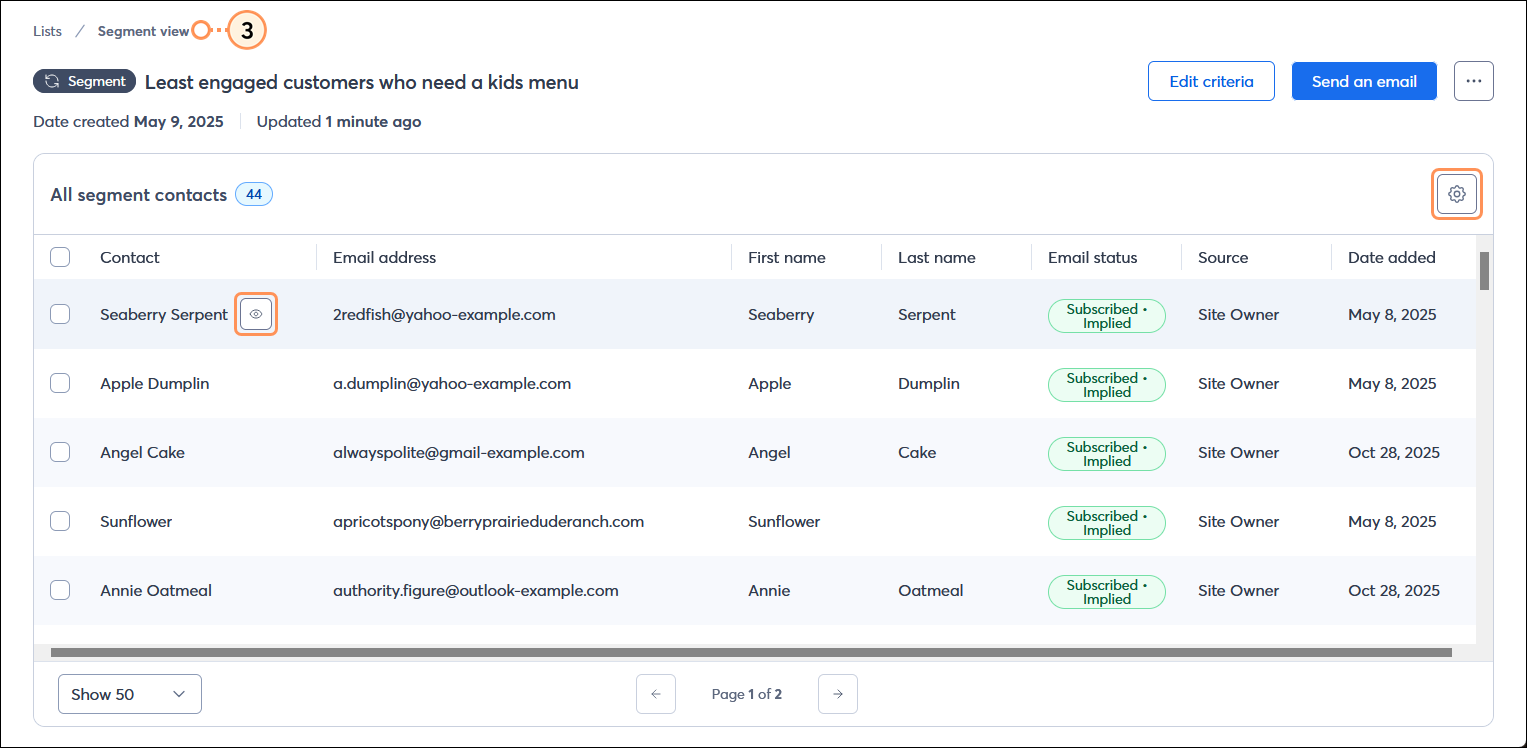The height and width of the screenshot is (748, 1527).
Task: Select the checkbox for Annie Oatmeal
Action: click(60, 590)
